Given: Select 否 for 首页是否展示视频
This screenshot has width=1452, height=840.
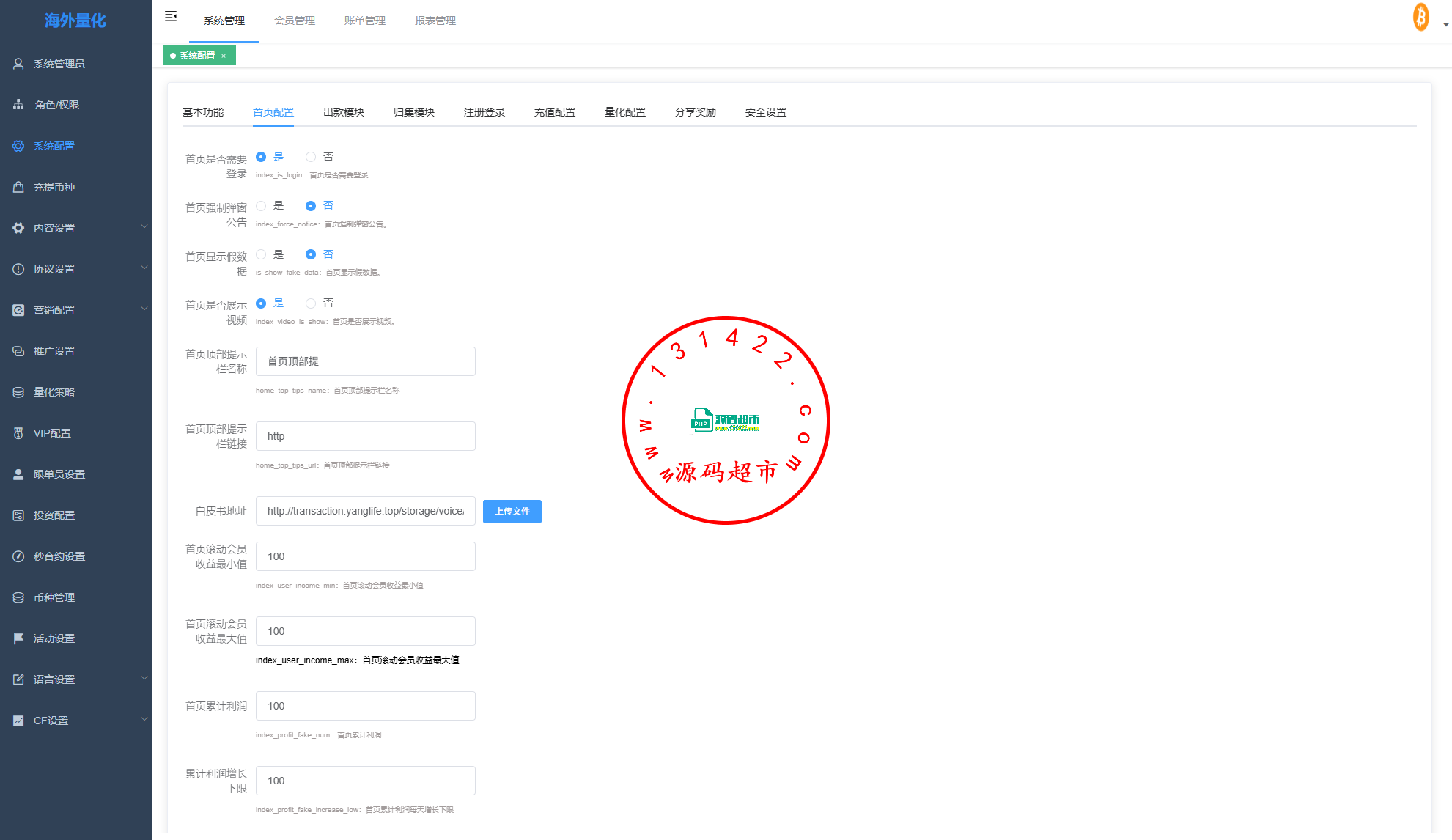Looking at the screenshot, I should tap(311, 303).
